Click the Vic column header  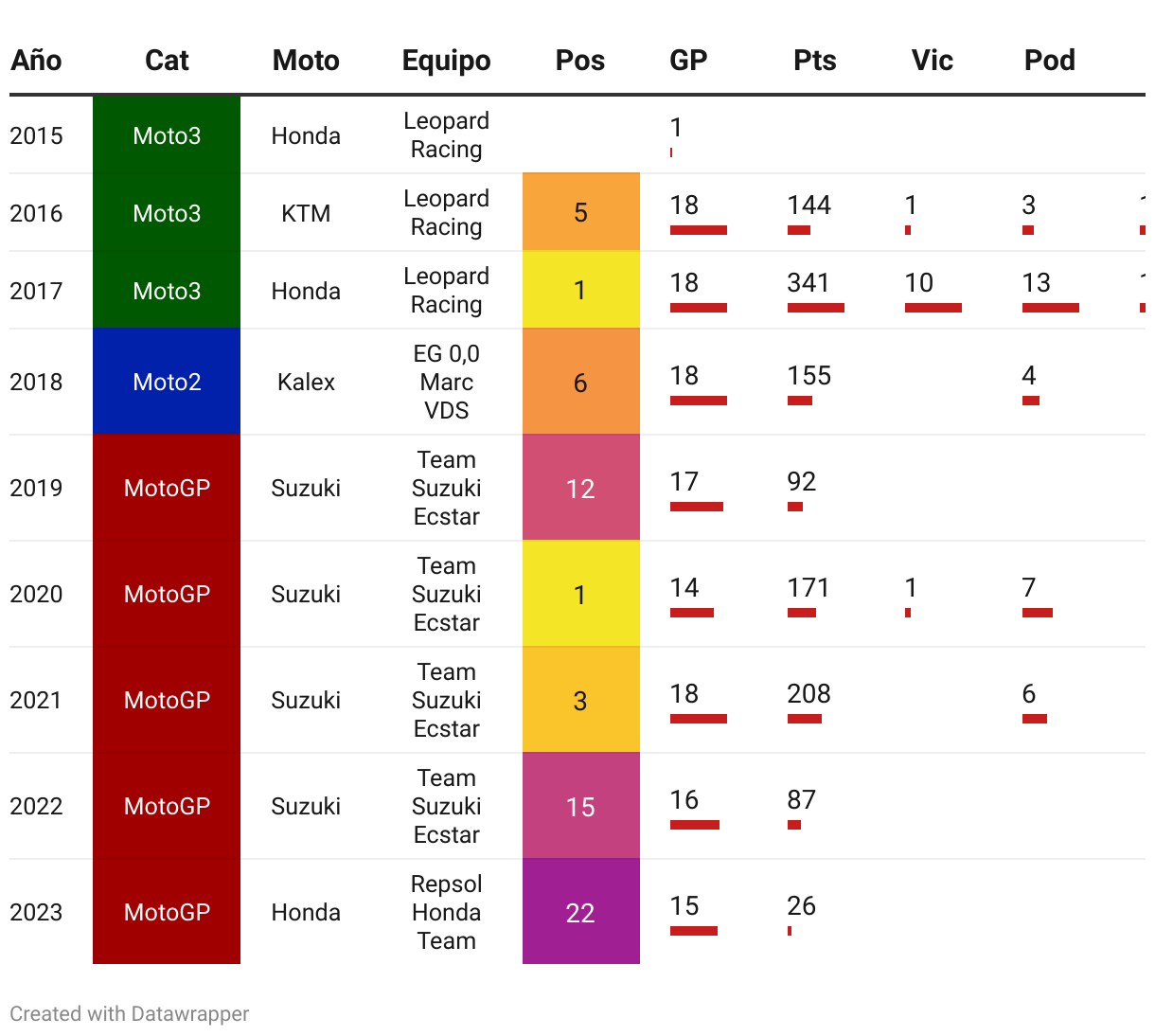point(933,61)
